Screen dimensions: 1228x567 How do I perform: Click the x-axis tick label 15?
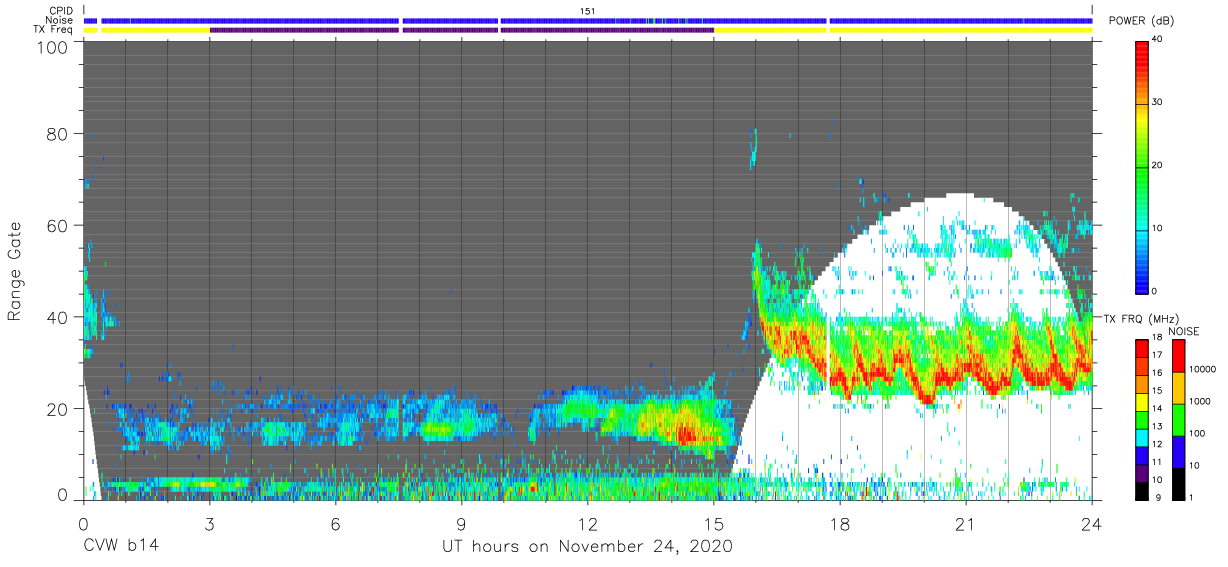[x=714, y=523]
